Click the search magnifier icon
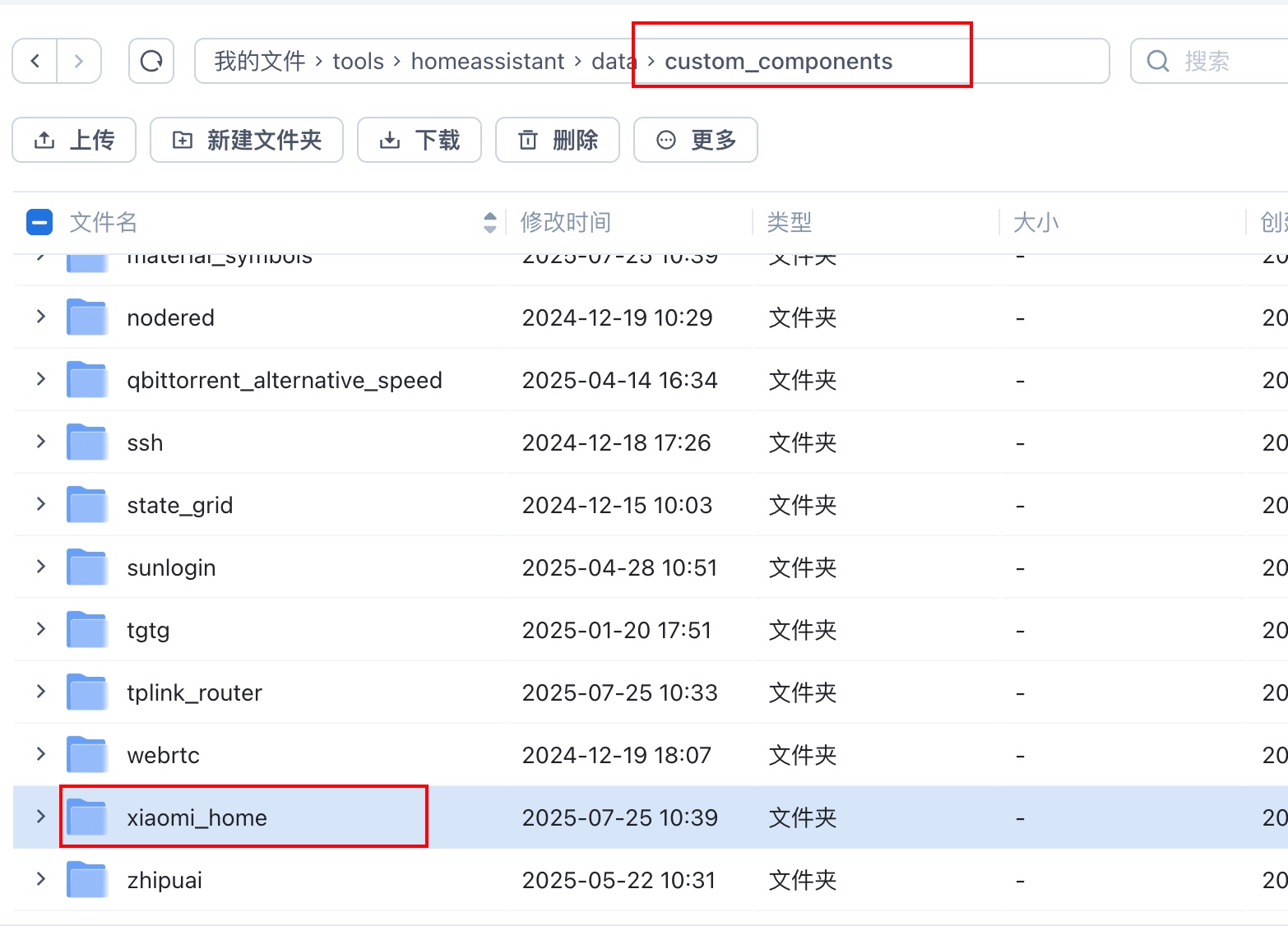Image resolution: width=1288 pixels, height=926 pixels. click(1158, 61)
